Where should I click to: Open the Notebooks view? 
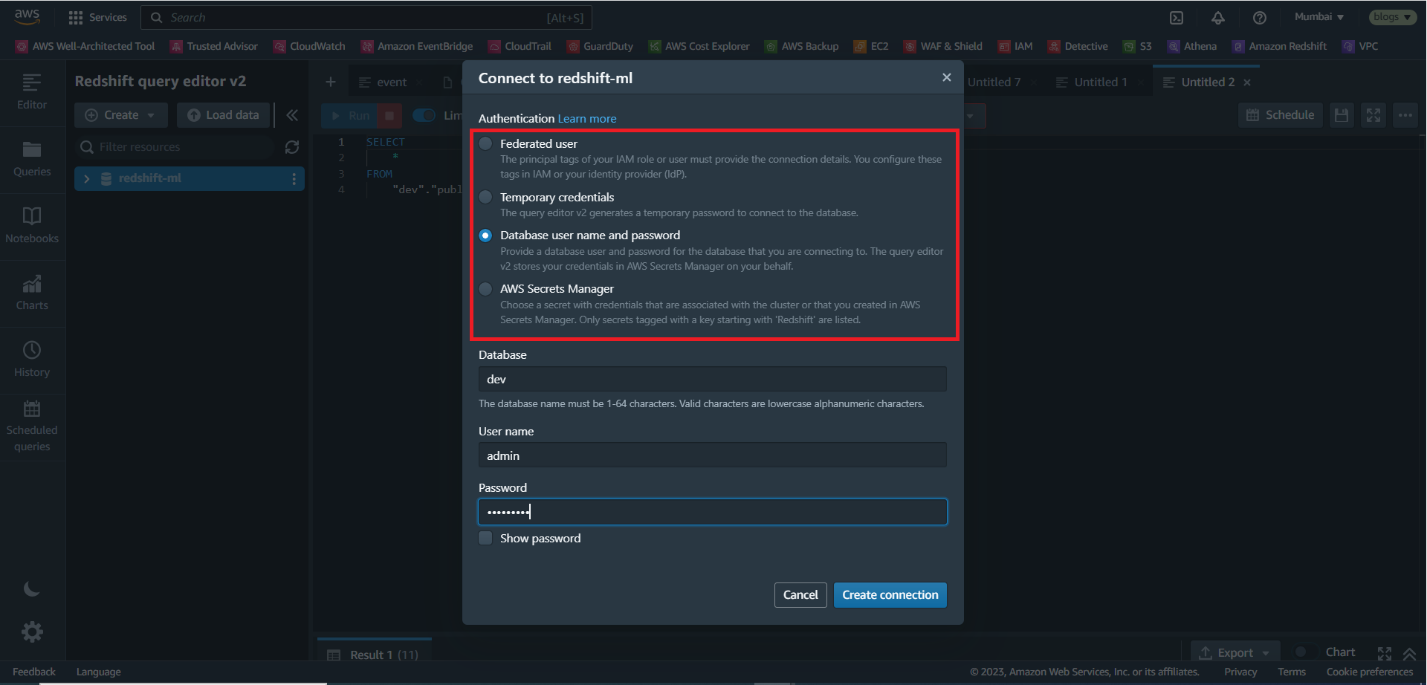pos(32,225)
